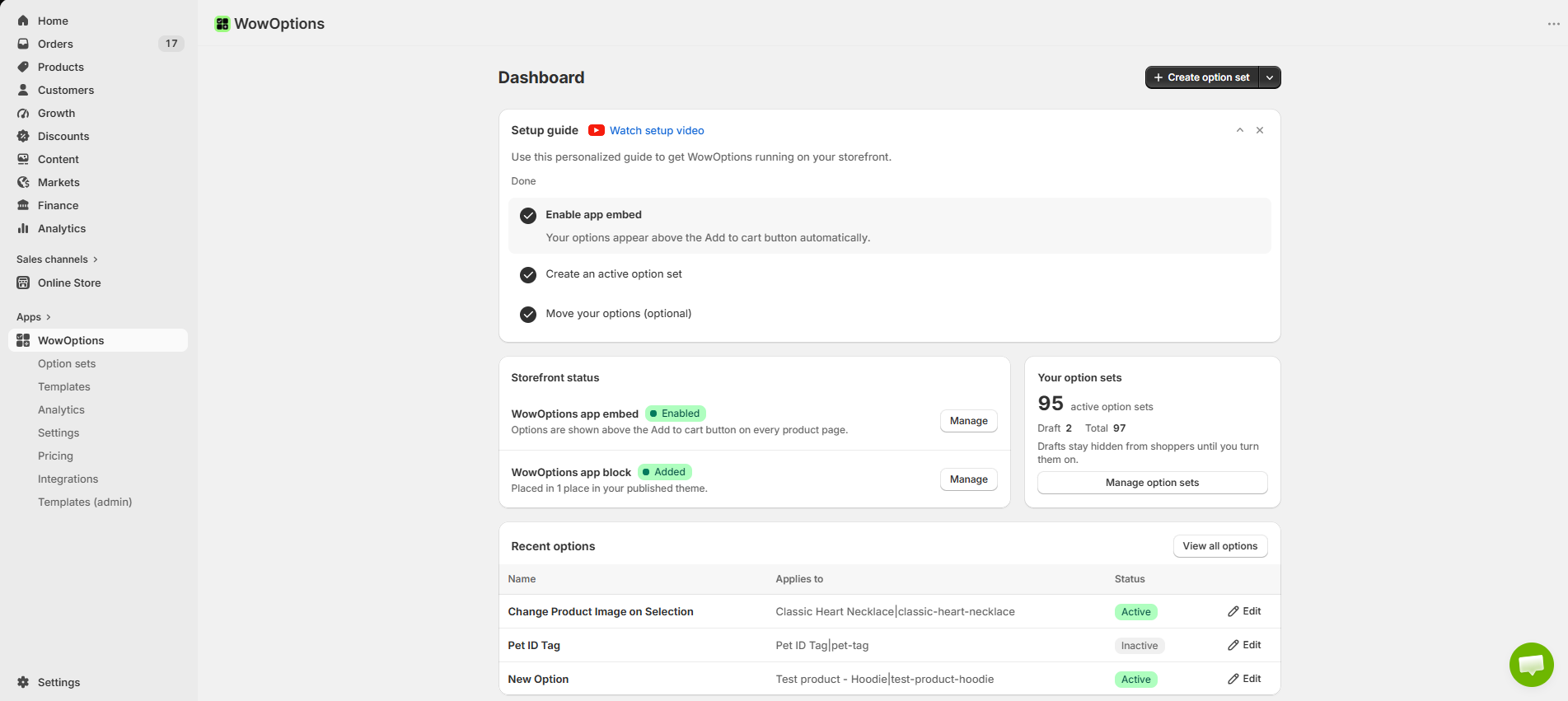The width and height of the screenshot is (1568, 701).
Task: Click the Finance bank icon
Action: [x=23, y=205]
